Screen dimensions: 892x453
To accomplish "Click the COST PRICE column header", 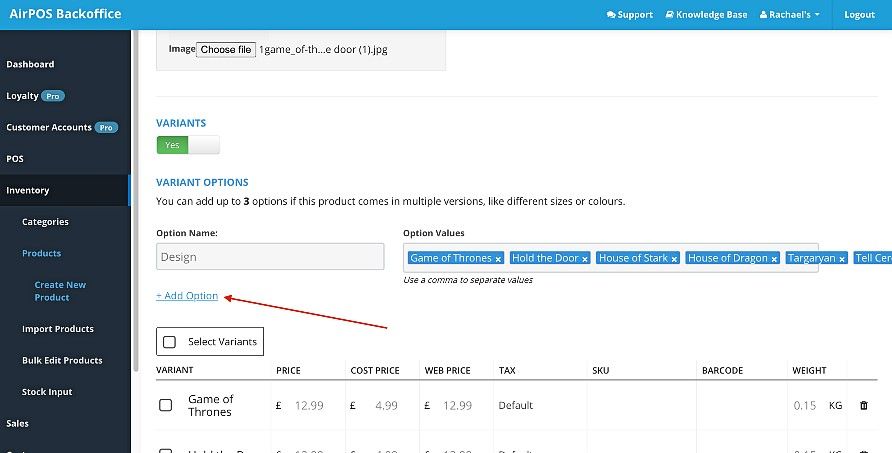I will point(375,370).
